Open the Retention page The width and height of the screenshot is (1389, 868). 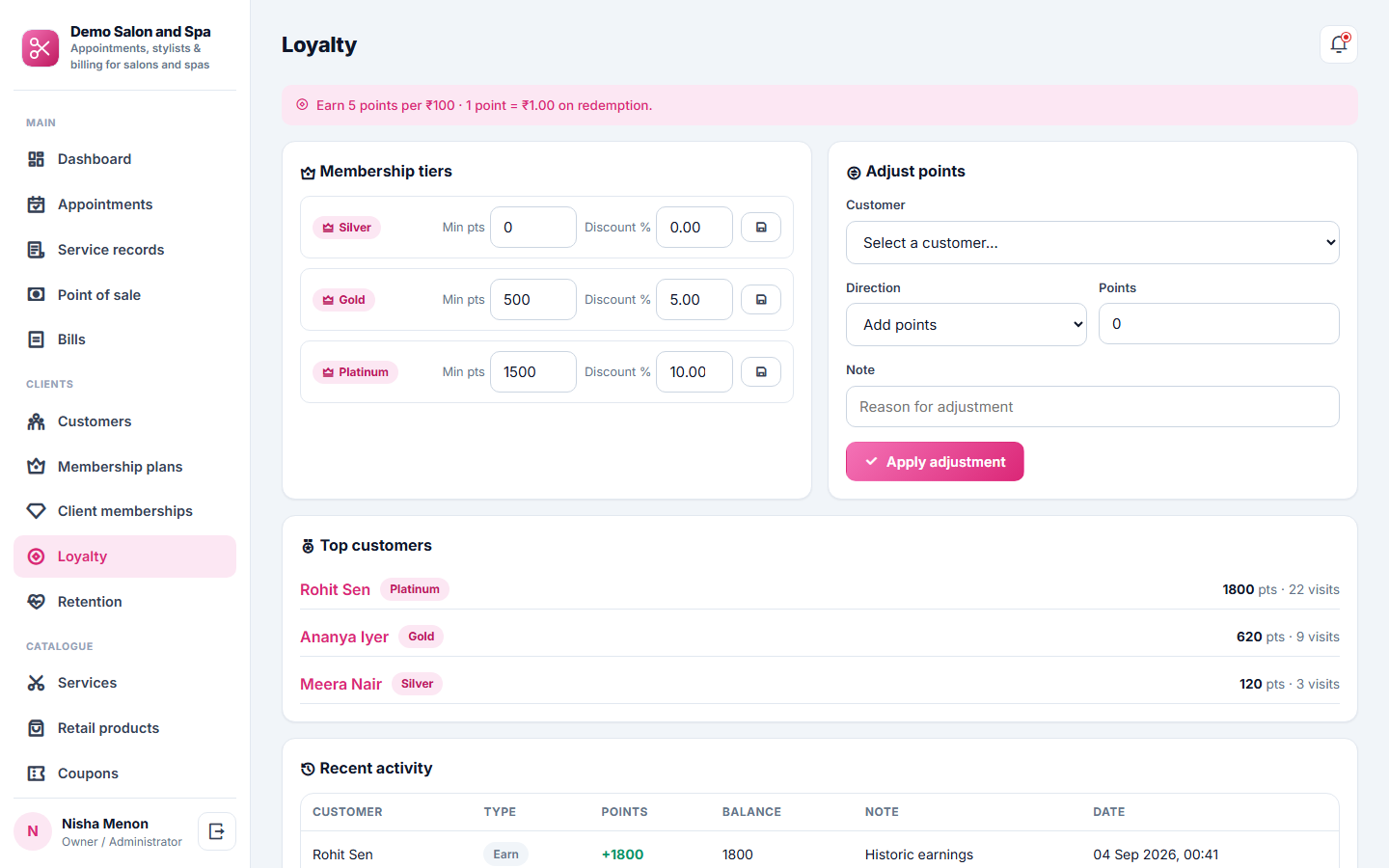(x=124, y=602)
